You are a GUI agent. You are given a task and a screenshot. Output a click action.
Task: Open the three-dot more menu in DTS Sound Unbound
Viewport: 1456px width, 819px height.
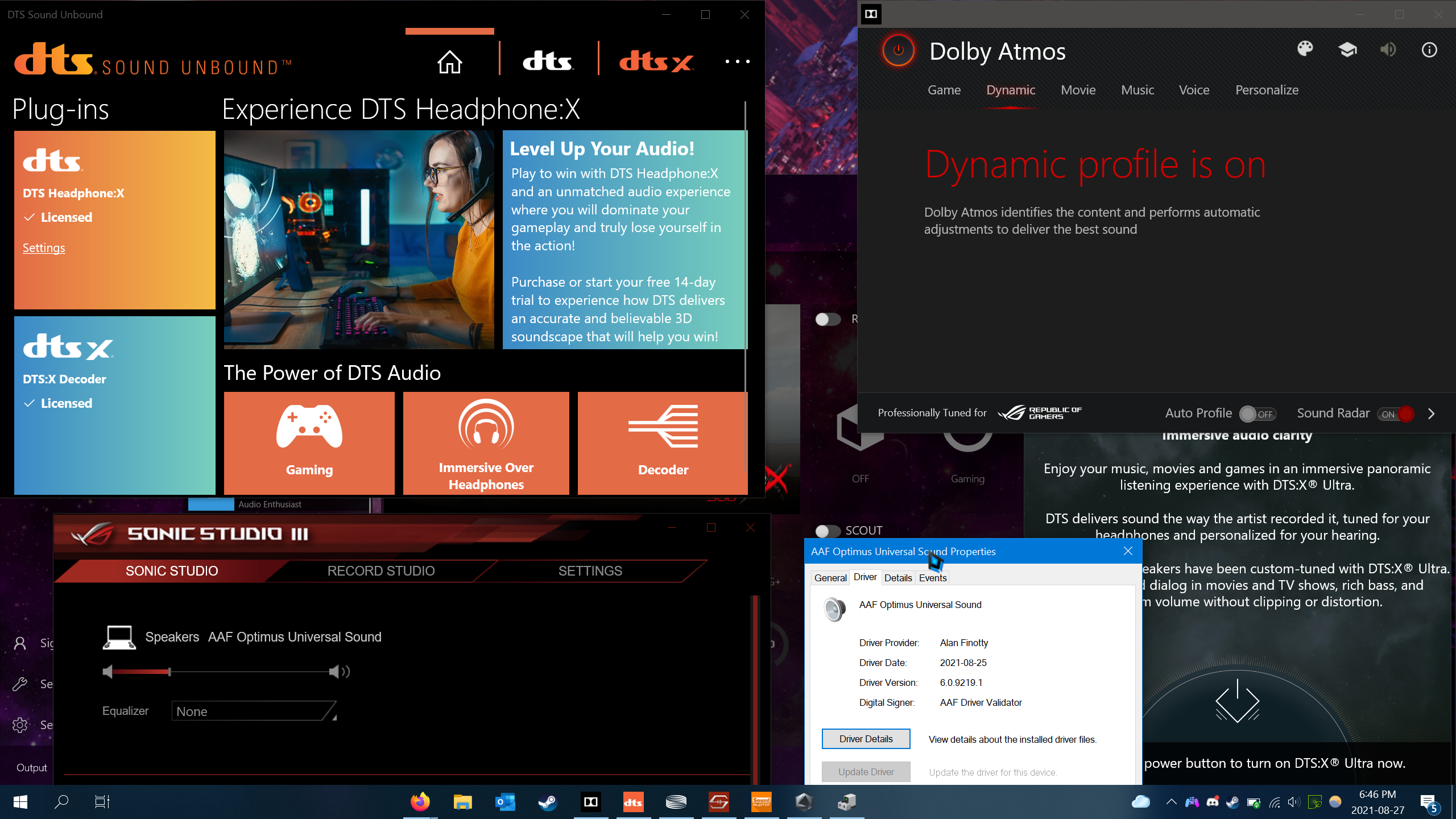737,61
